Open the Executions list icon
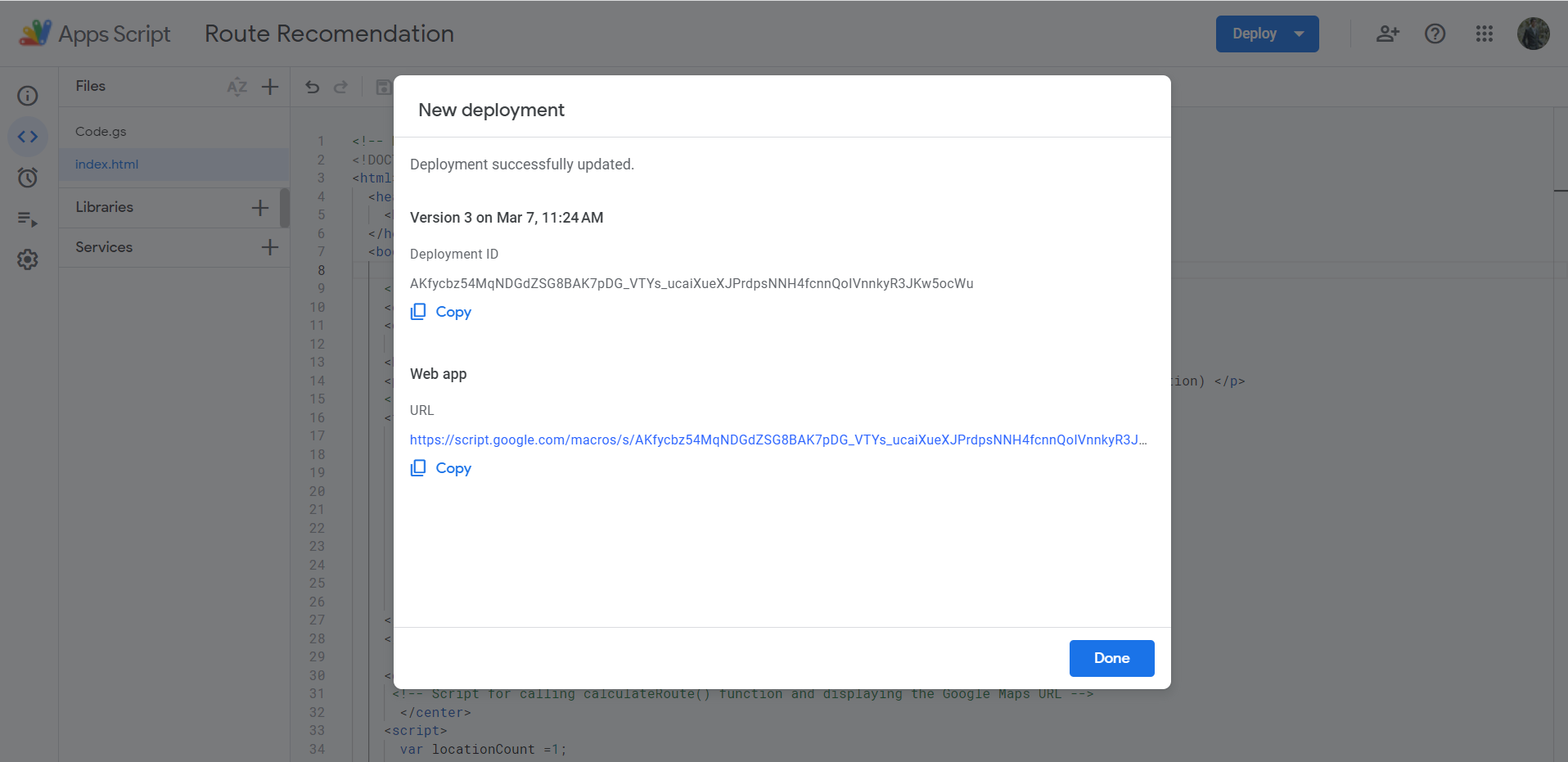 click(x=28, y=219)
